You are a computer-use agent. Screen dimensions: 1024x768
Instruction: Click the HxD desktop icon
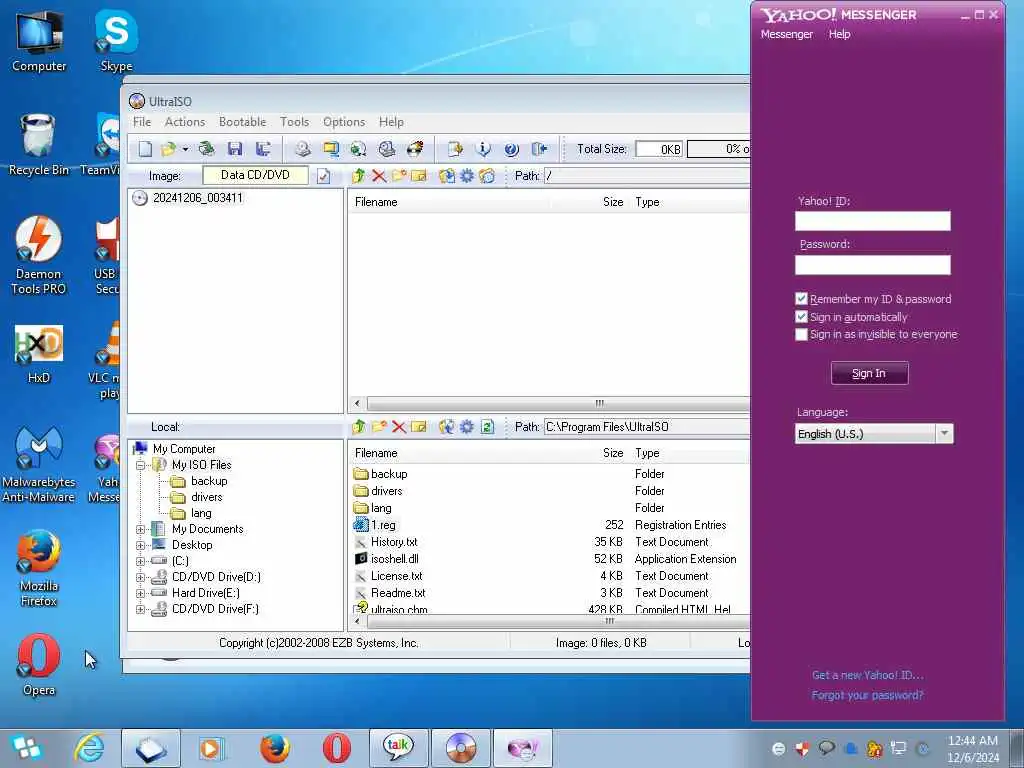(39, 353)
